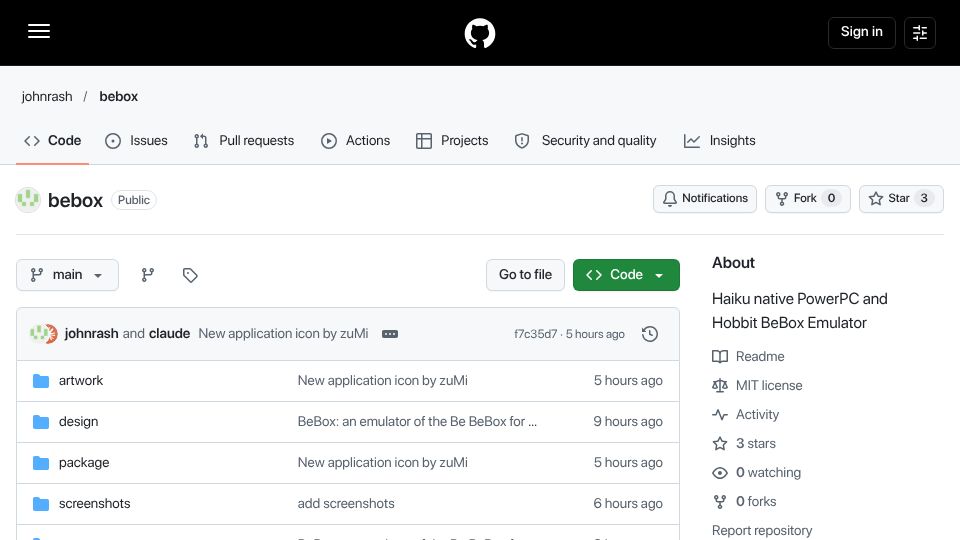Open appearance settings sliders icon
Screen dimensions: 960x540
click(920, 32)
